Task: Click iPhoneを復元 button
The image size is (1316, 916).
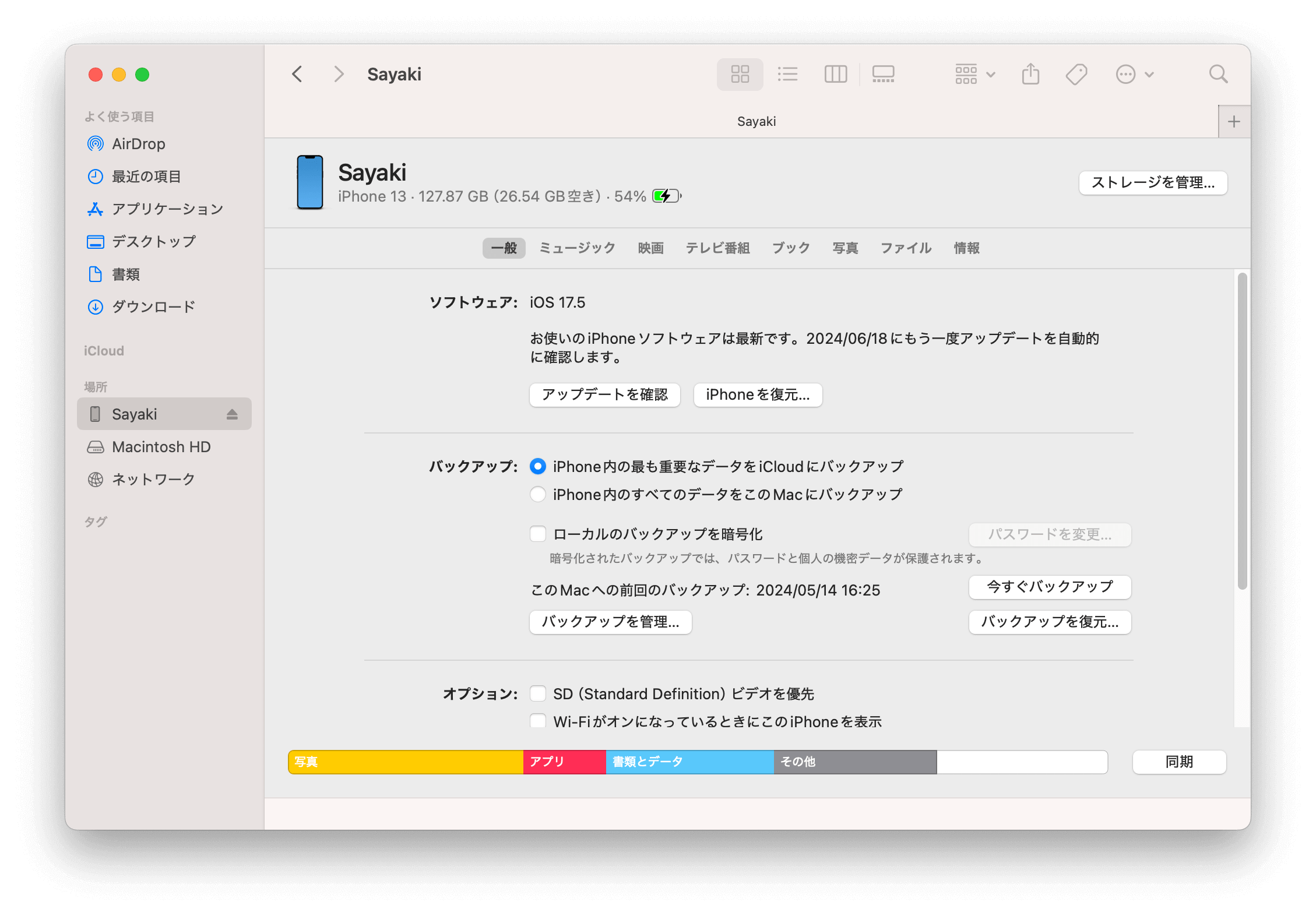Action: (758, 395)
